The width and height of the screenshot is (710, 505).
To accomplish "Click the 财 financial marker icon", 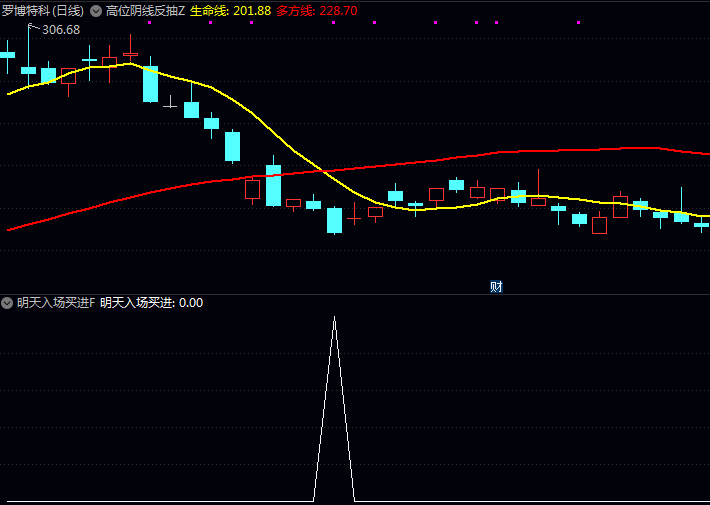I will [x=496, y=287].
